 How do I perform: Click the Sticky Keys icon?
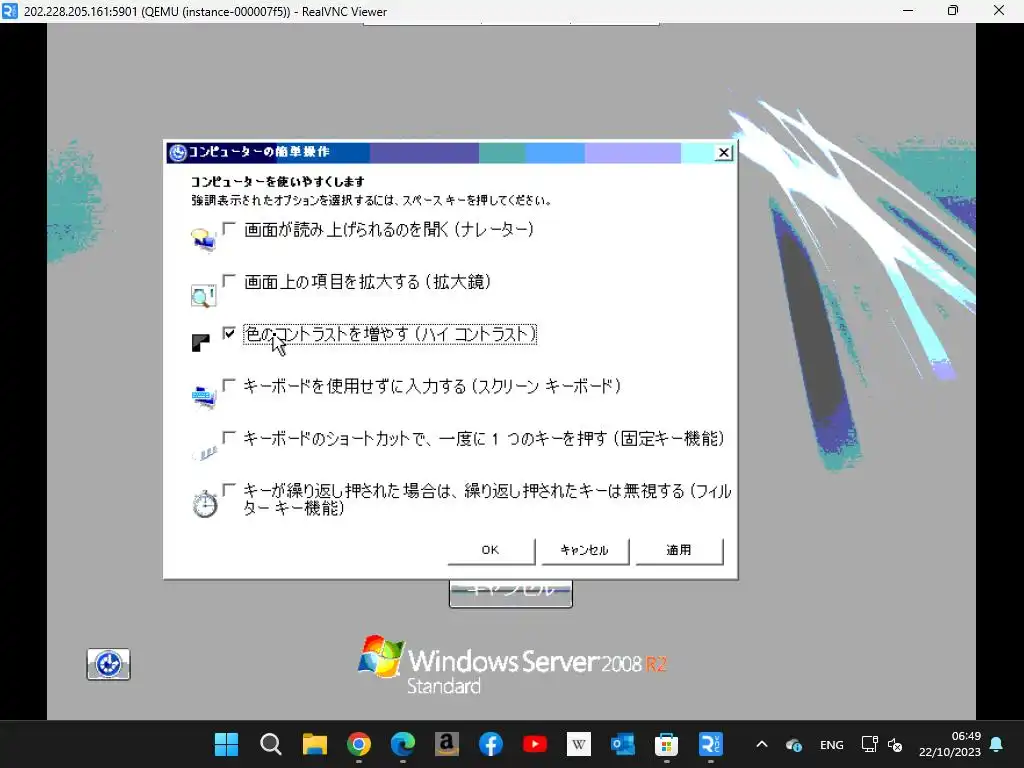205,452
